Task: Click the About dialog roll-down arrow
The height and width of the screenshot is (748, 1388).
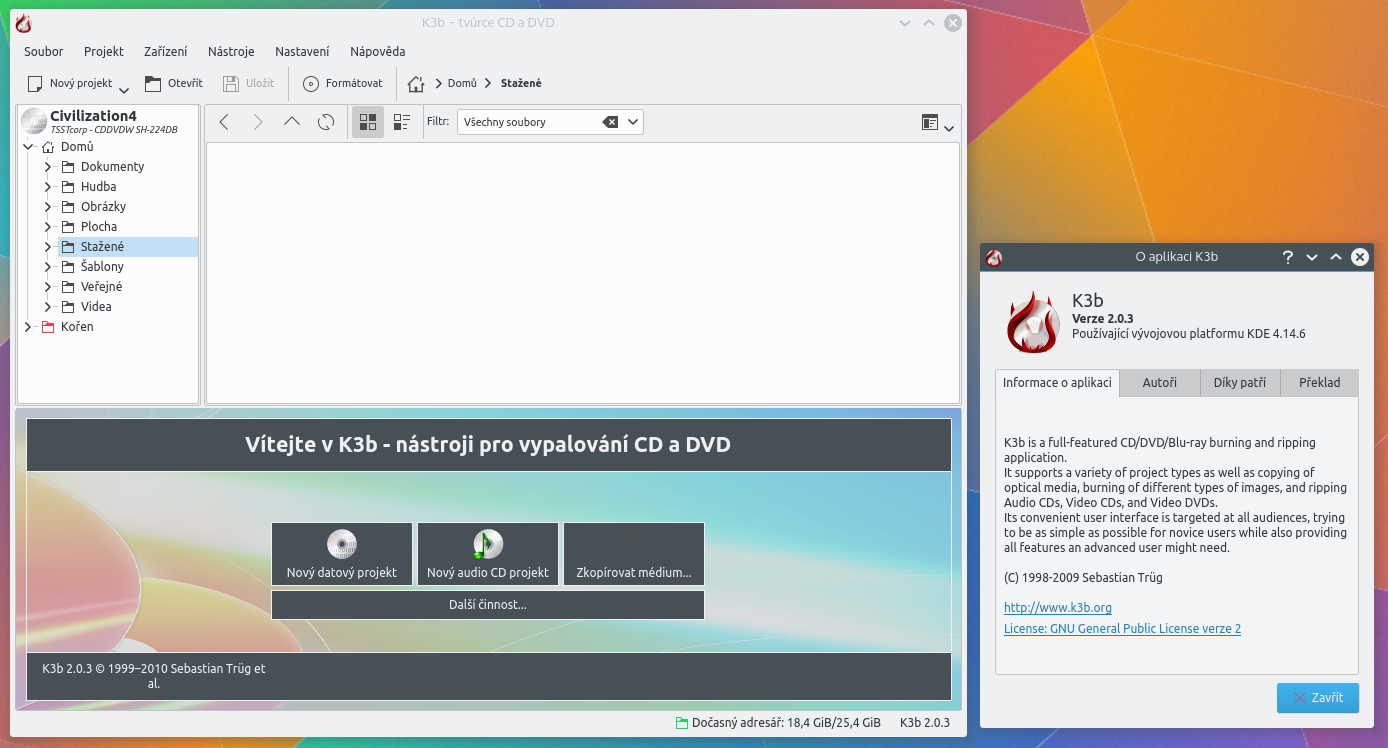Action: 1312,257
